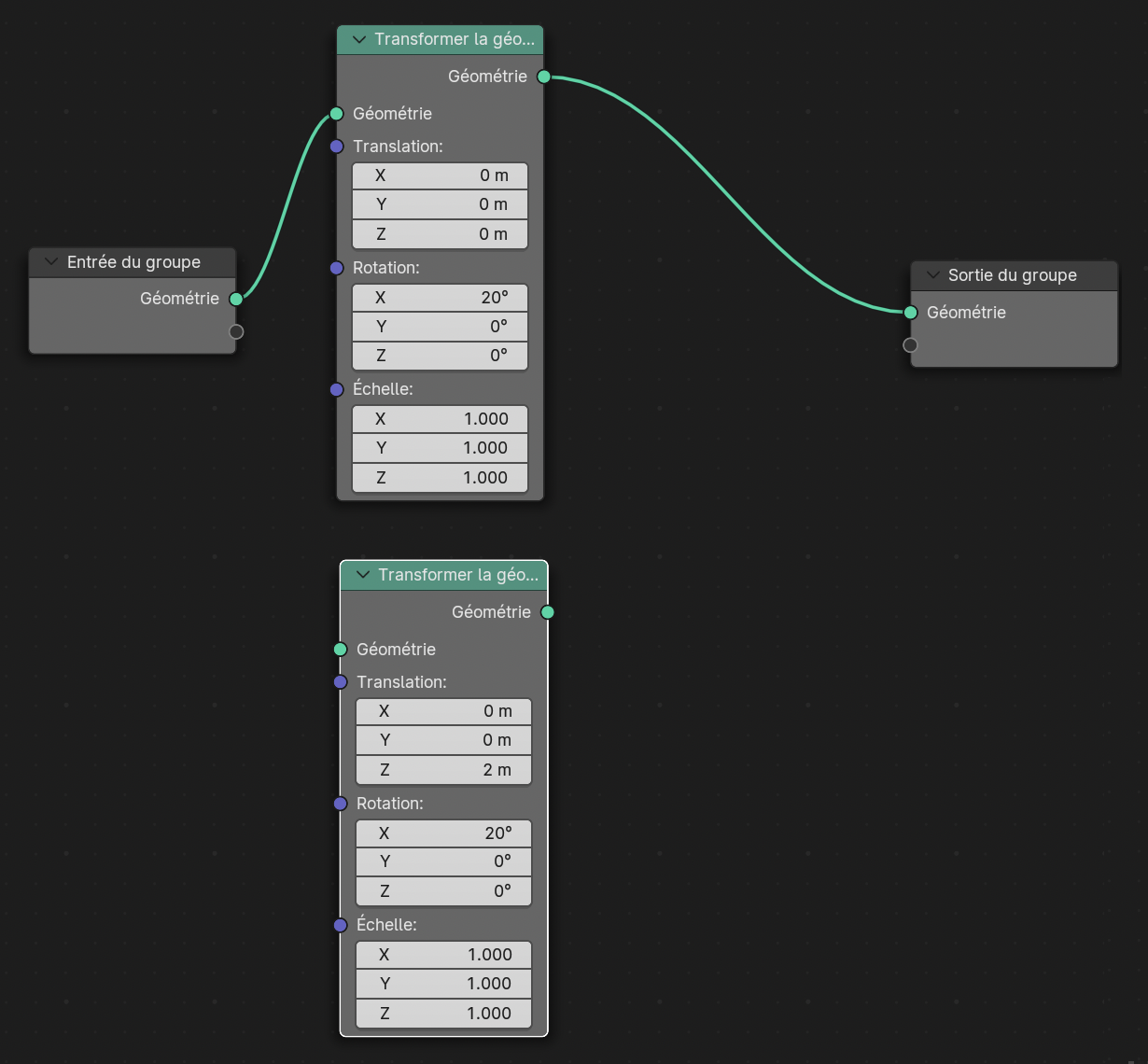Collapse the selected lower Transformer node
The width and height of the screenshot is (1148, 1064).
coord(362,575)
